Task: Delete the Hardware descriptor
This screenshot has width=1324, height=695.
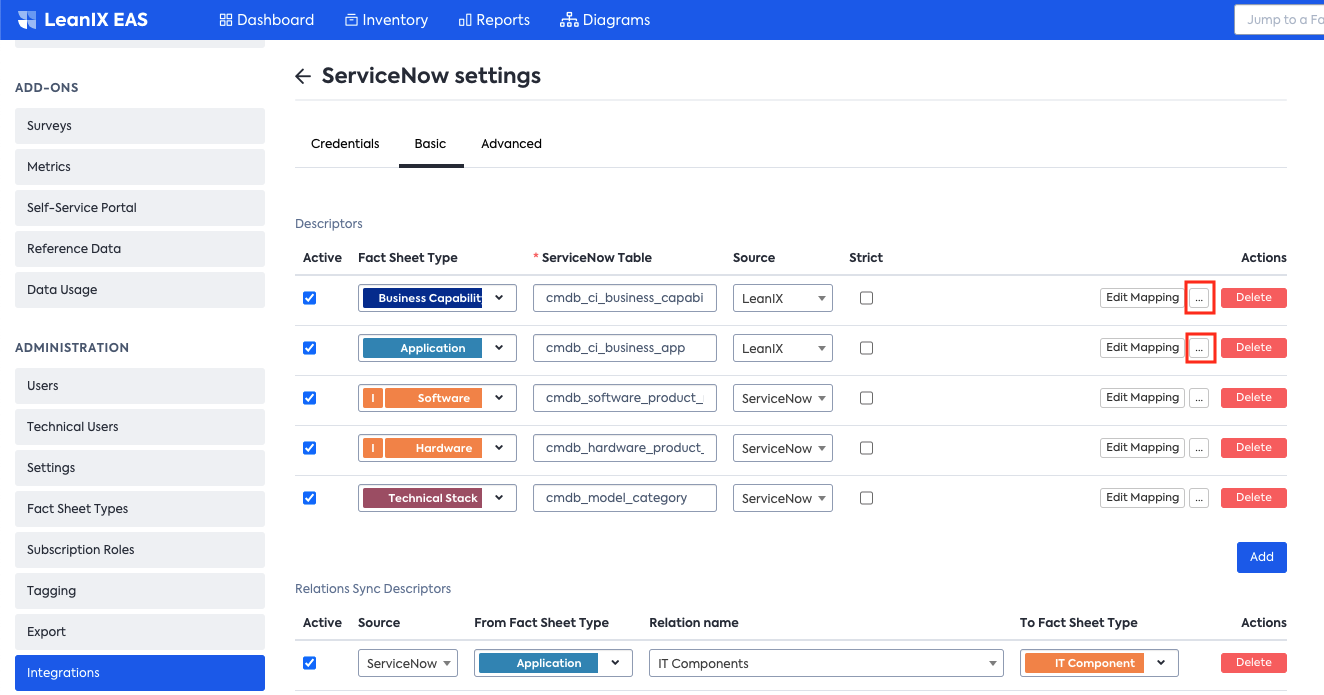Action: click(1254, 448)
